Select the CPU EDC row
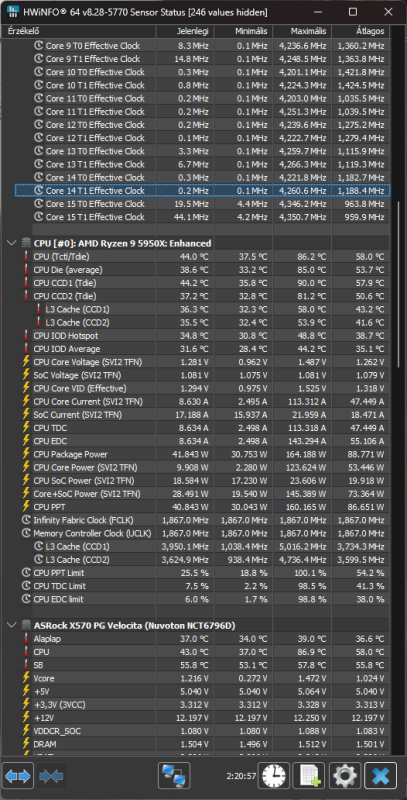Image resolution: width=407 pixels, height=800 pixels. pyautogui.click(x=202, y=441)
